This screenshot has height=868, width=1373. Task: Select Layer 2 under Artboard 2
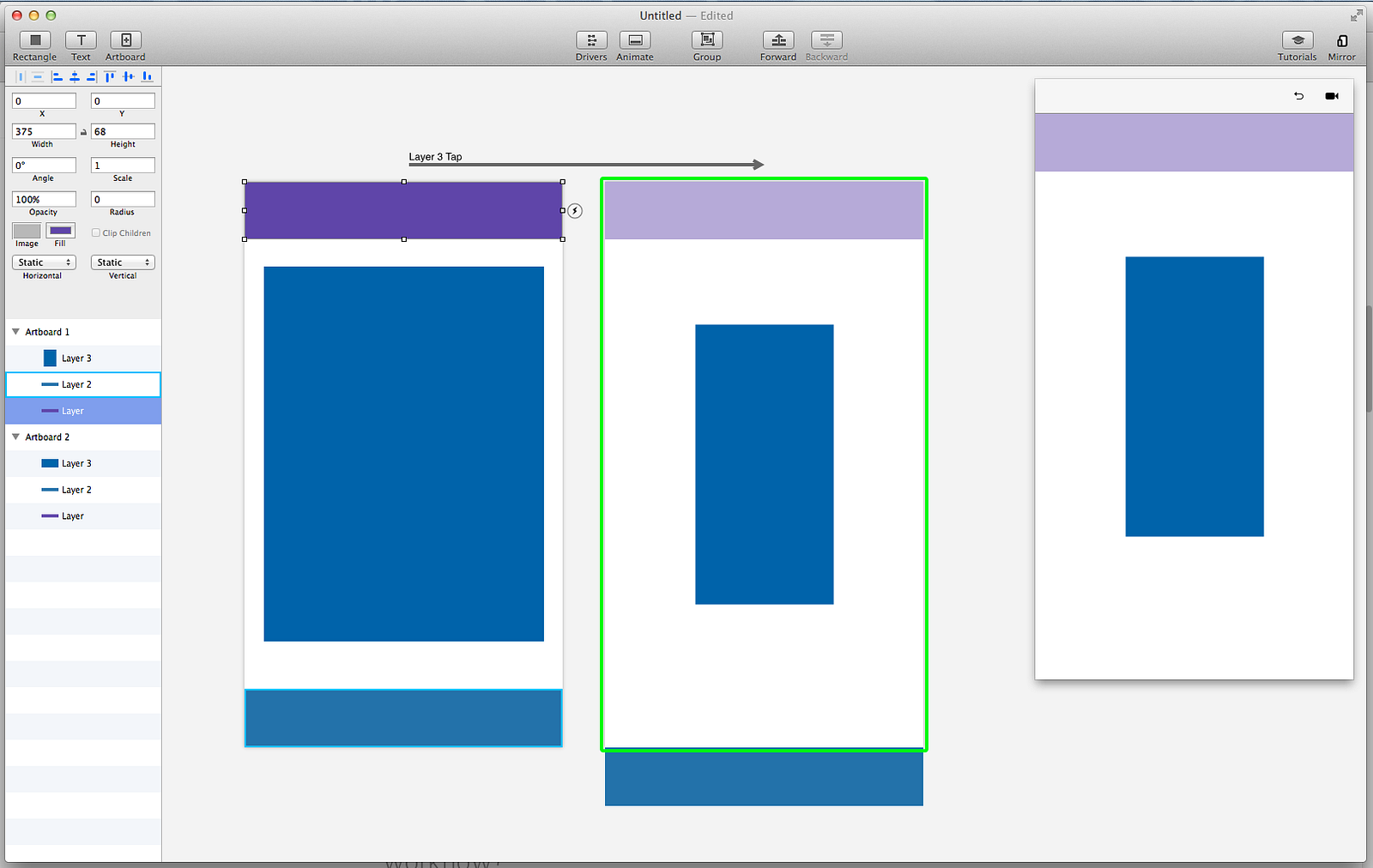coord(83,490)
